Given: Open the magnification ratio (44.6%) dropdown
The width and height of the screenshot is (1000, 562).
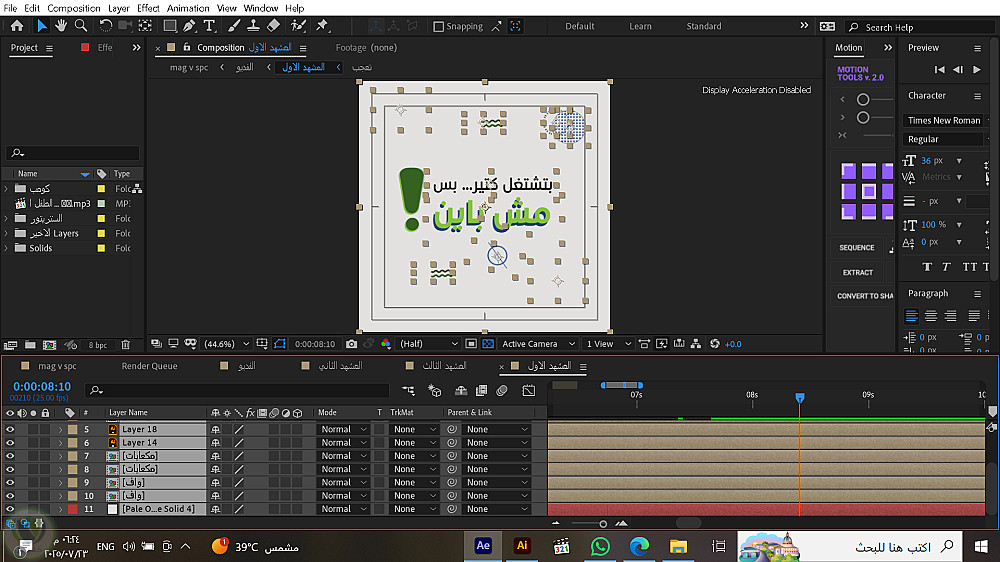Looking at the screenshot, I should click(x=225, y=344).
